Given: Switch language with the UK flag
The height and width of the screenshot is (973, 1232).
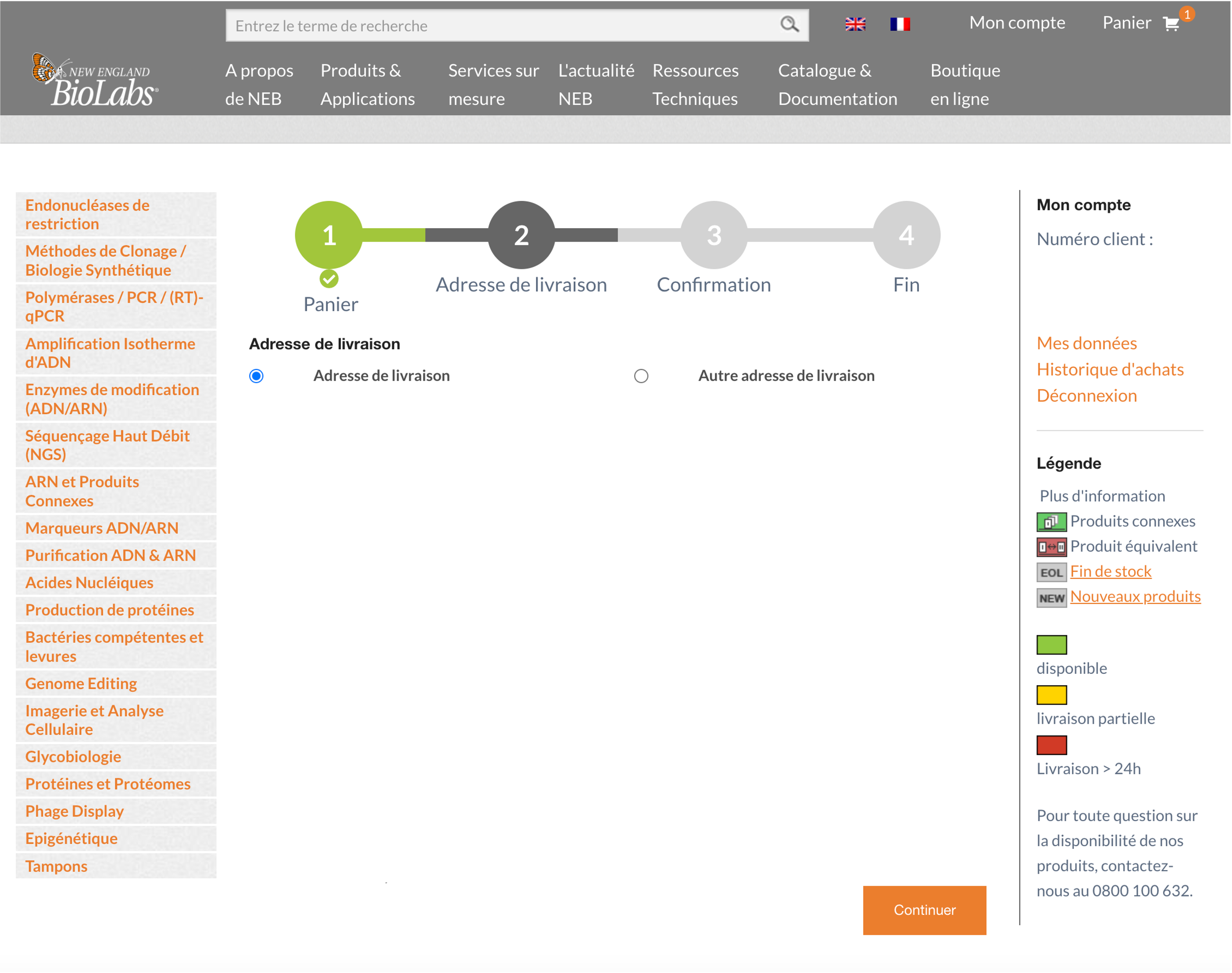Looking at the screenshot, I should [x=855, y=25].
